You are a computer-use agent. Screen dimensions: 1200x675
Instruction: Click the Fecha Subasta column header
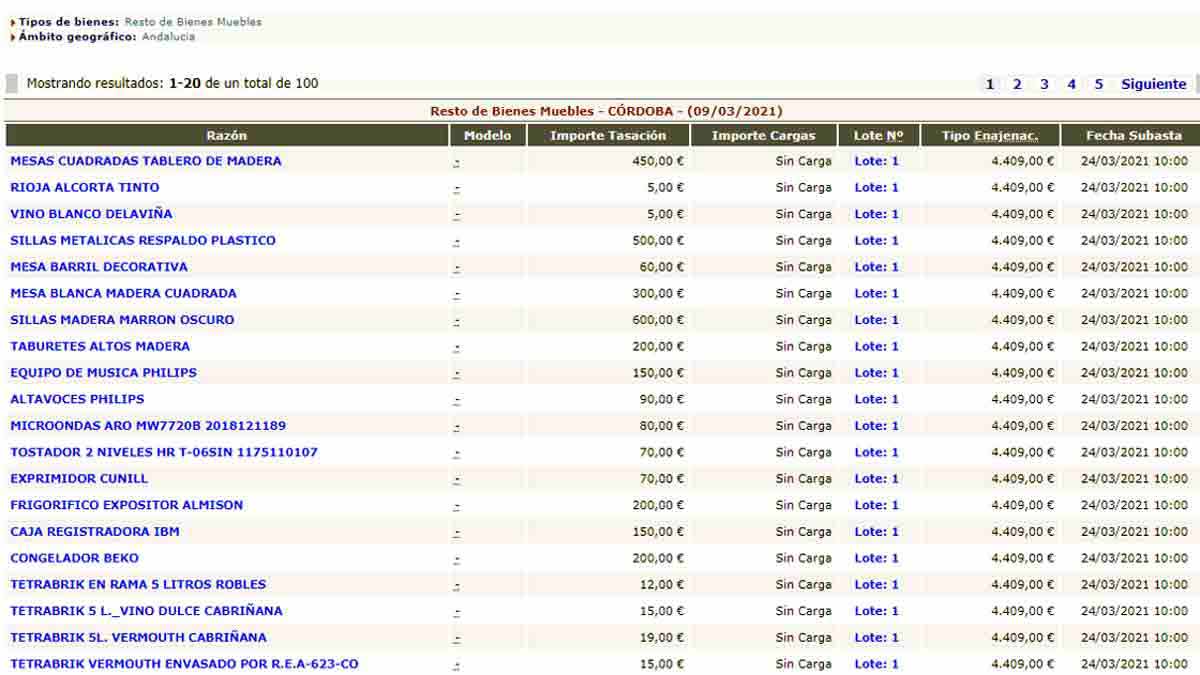[x=1133, y=135]
